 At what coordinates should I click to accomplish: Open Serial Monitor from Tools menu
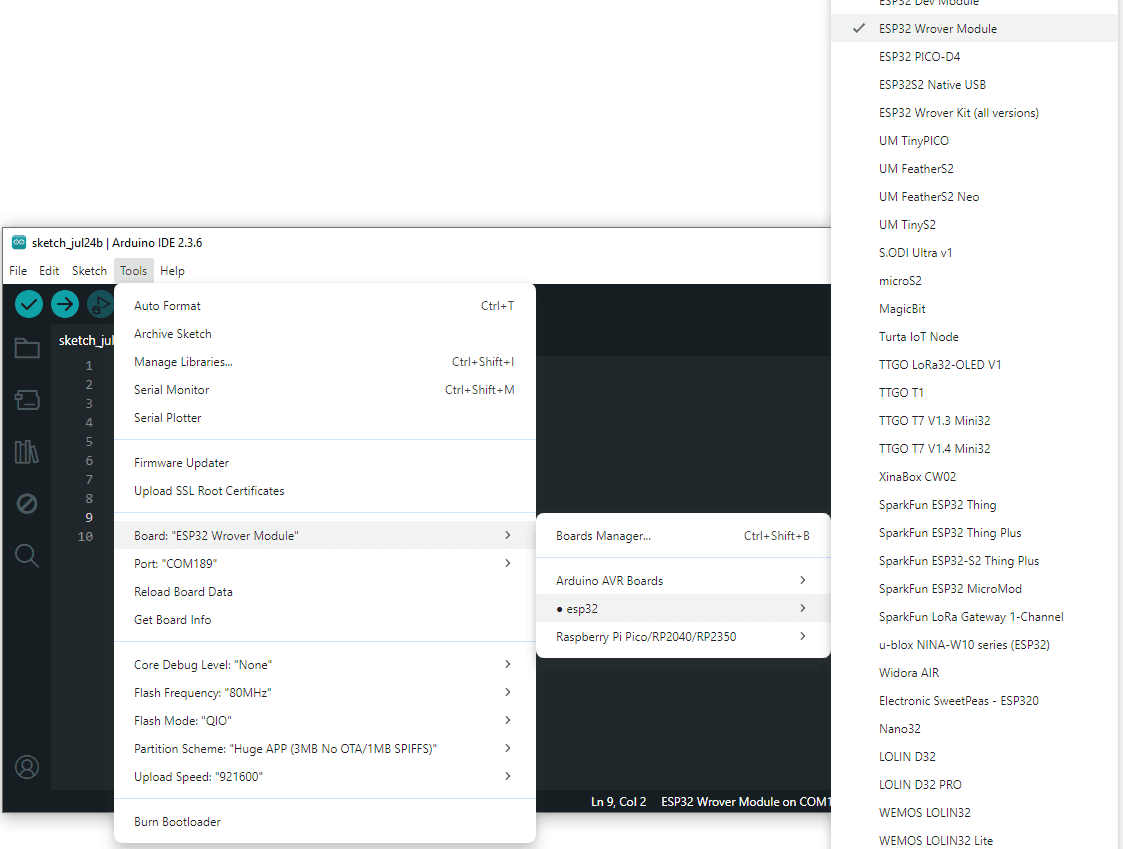172,390
